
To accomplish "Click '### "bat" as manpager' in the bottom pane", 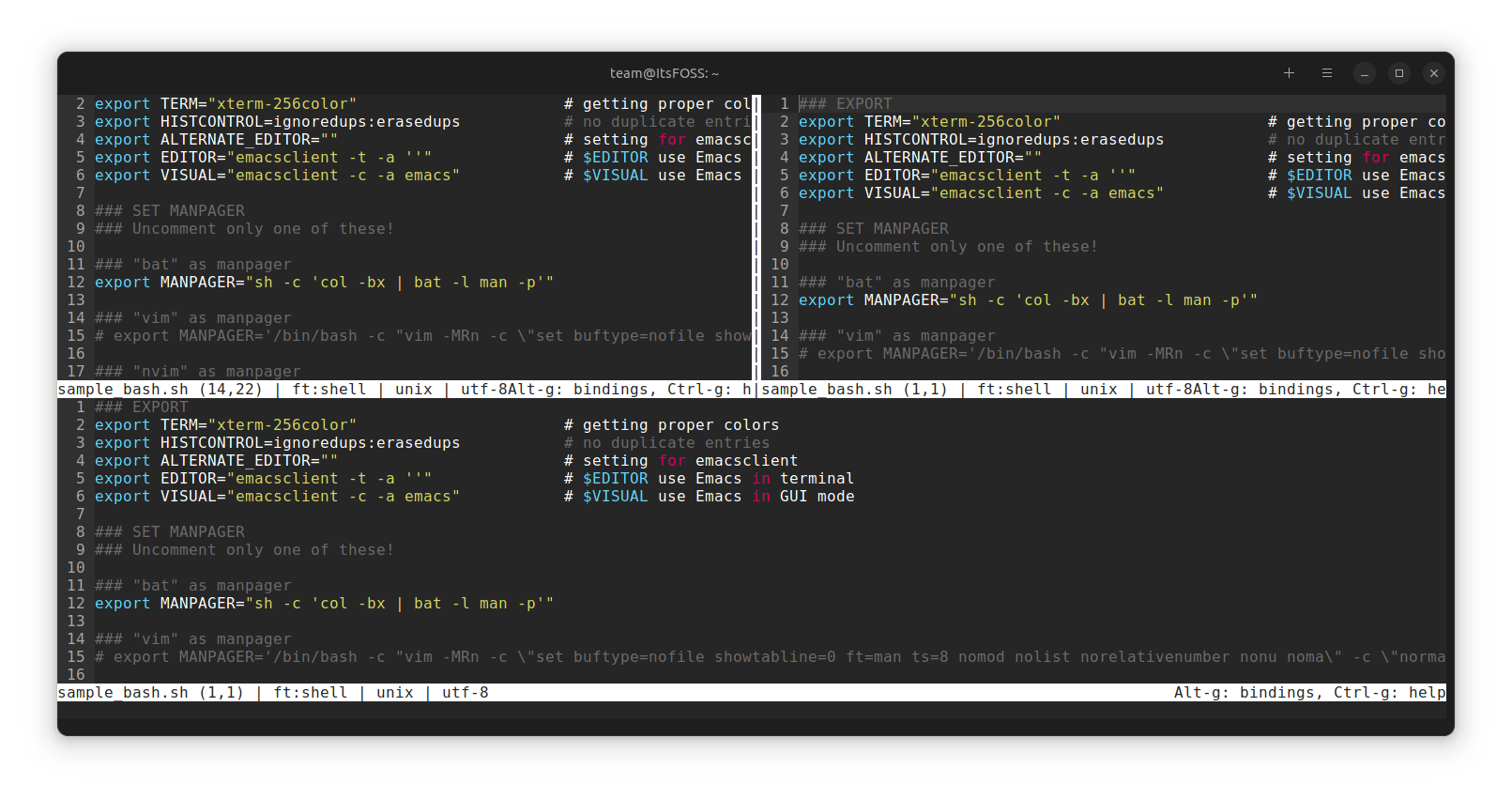I will point(193,586).
